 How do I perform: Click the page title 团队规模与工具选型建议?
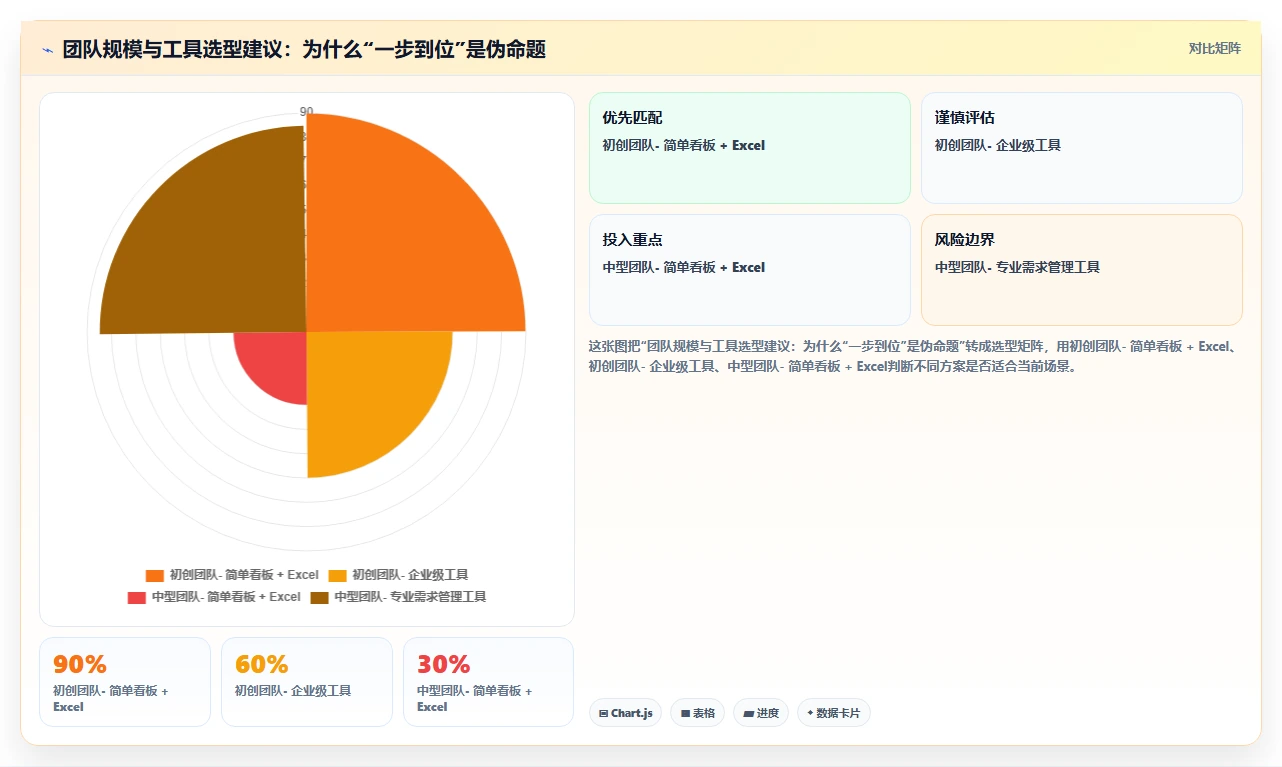pos(304,50)
